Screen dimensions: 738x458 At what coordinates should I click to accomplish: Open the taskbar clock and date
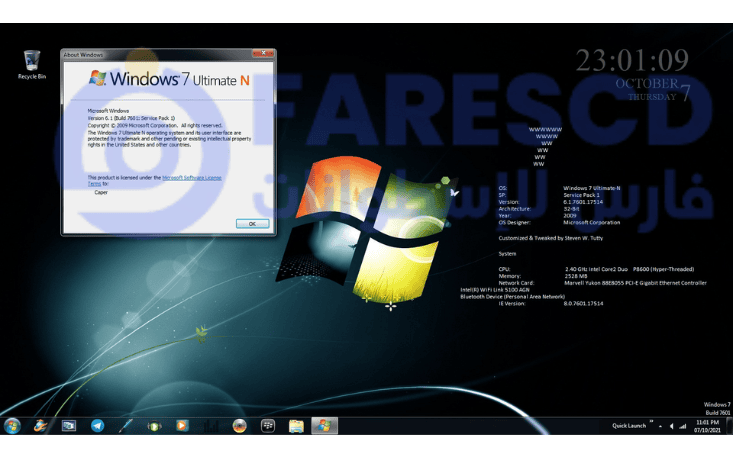[x=707, y=426]
